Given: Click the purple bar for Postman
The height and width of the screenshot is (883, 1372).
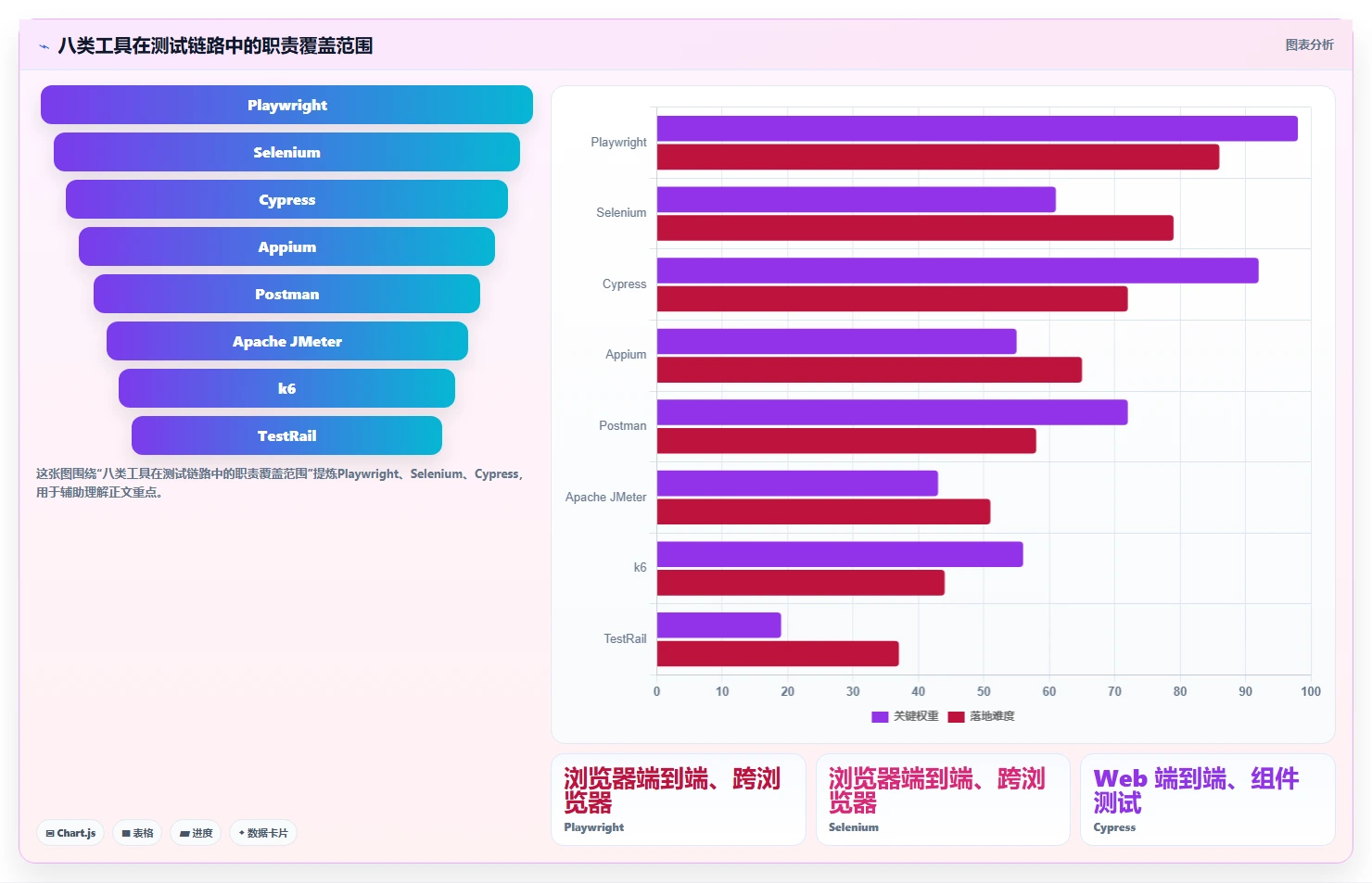Looking at the screenshot, I should [893, 412].
